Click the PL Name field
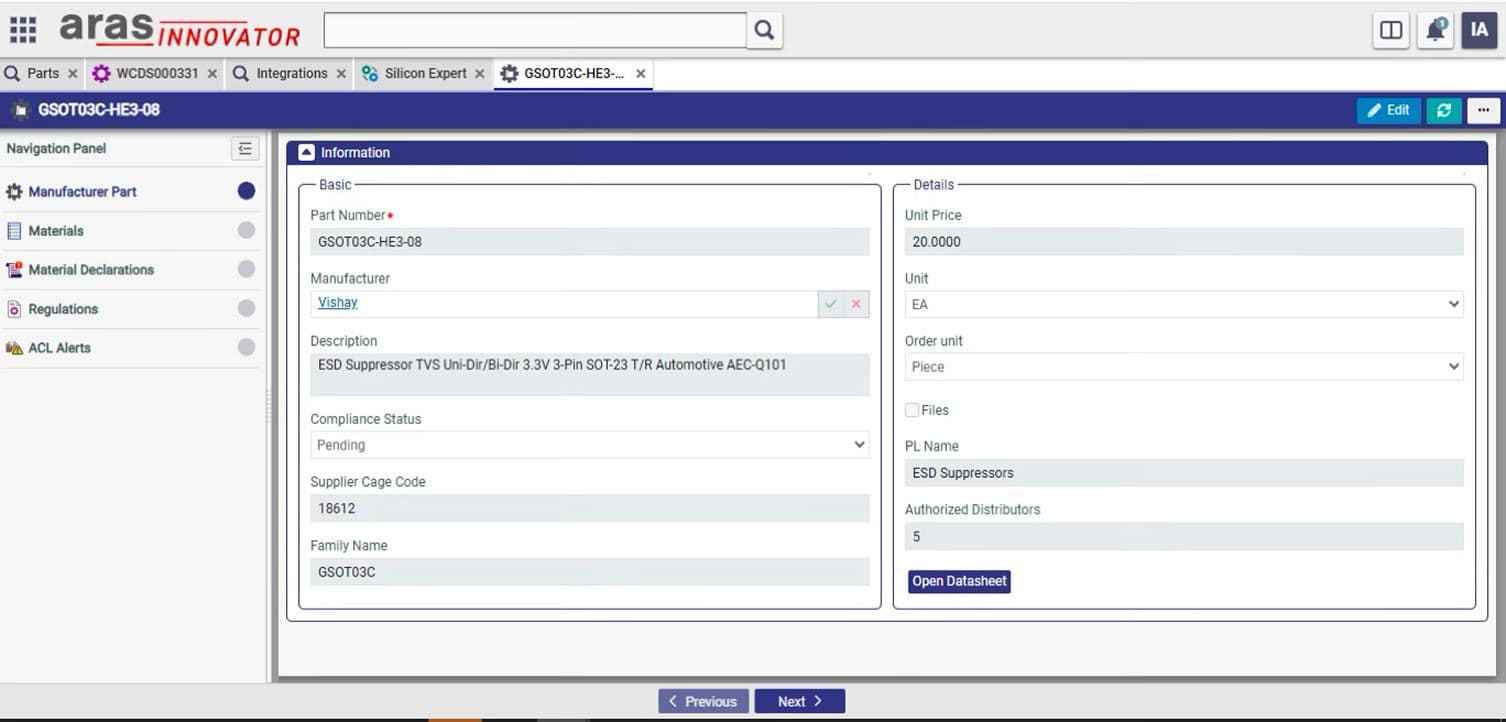The height and width of the screenshot is (722, 1506). tap(1184, 473)
